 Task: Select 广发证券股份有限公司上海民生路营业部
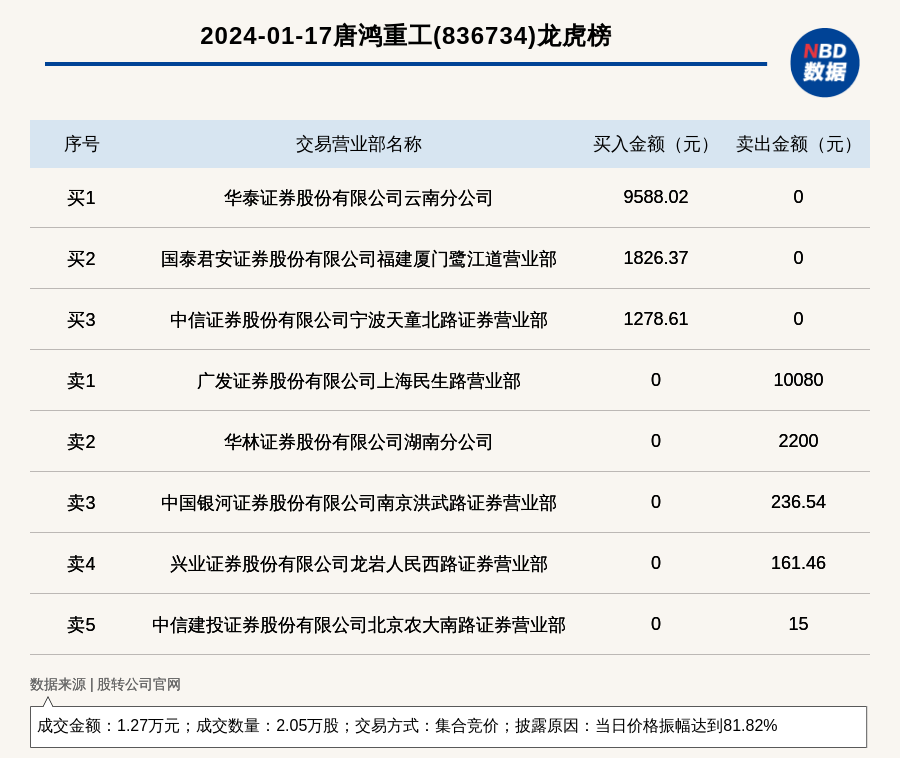(x=359, y=380)
